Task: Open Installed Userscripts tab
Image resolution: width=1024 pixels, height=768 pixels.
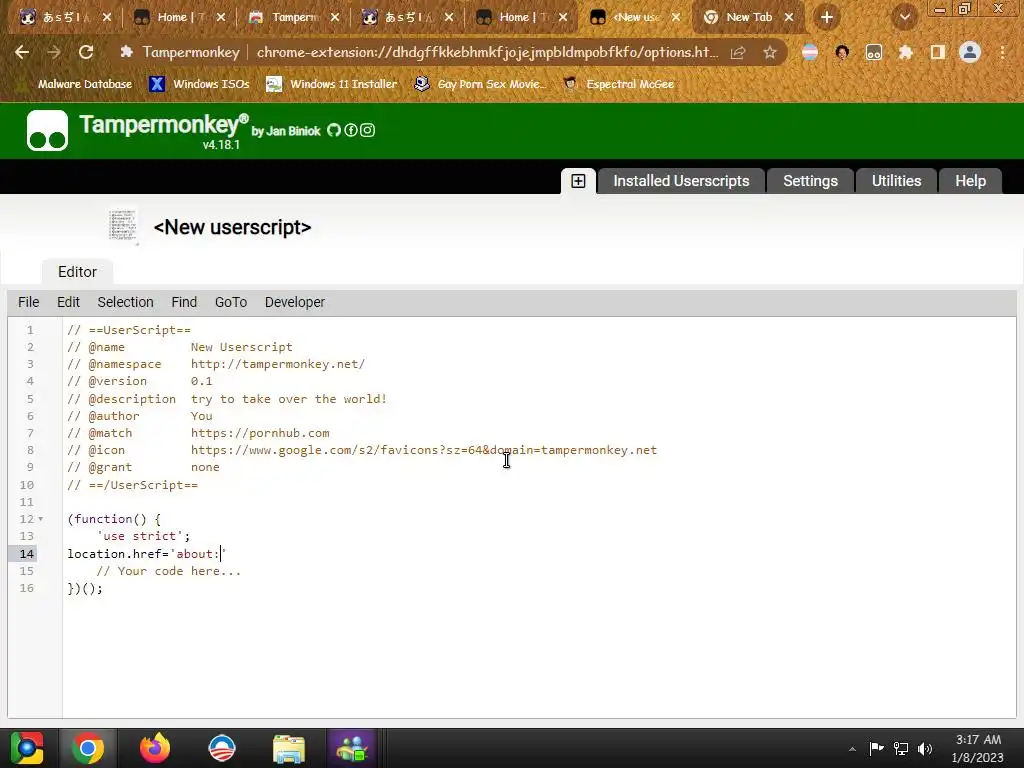Action: (x=681, y=181)
